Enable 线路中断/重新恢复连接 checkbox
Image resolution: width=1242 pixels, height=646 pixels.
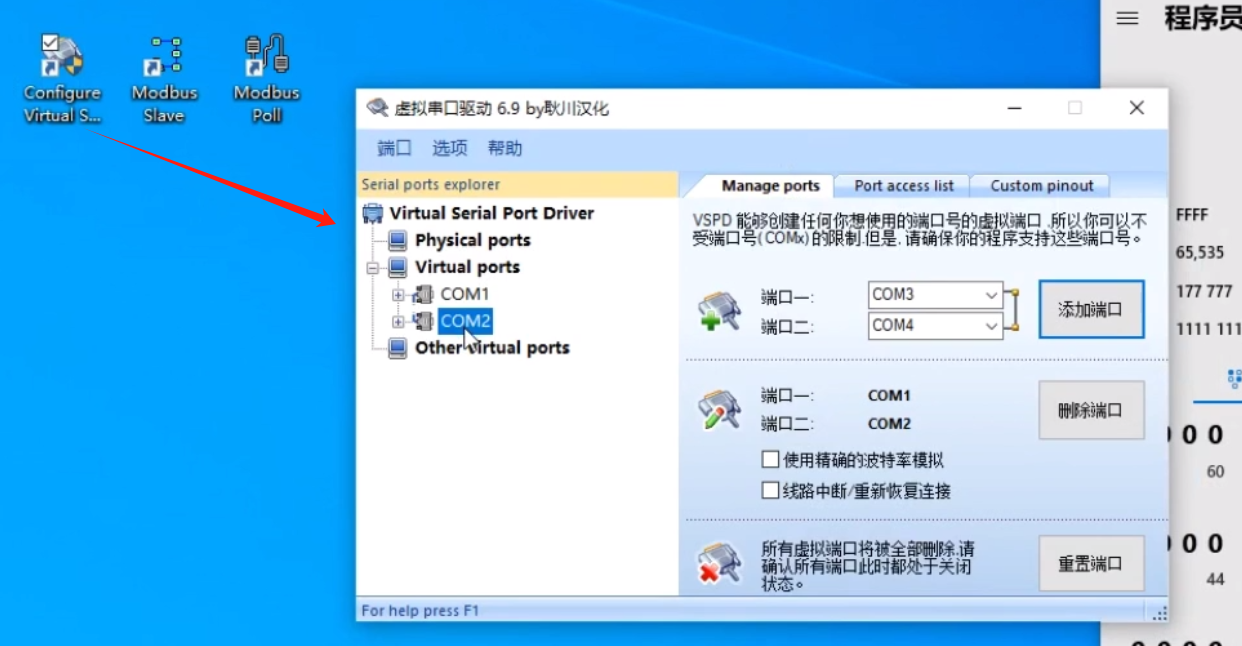[x=770, y=491]
